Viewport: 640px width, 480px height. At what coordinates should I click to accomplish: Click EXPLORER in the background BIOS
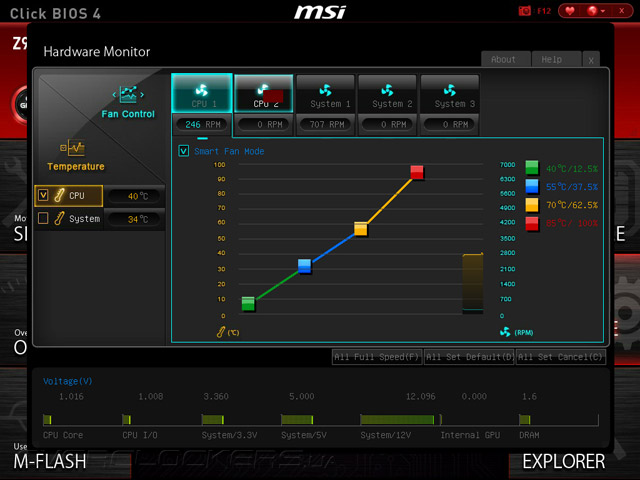564,462
